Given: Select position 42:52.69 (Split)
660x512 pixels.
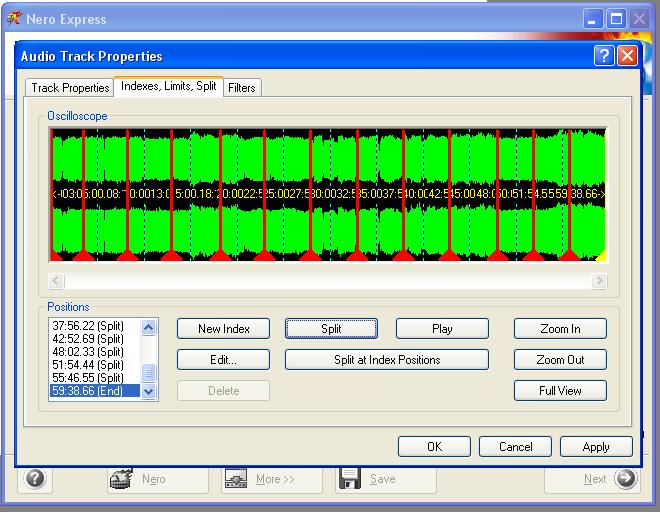Looking at the screenshot, I should (95, 339).
